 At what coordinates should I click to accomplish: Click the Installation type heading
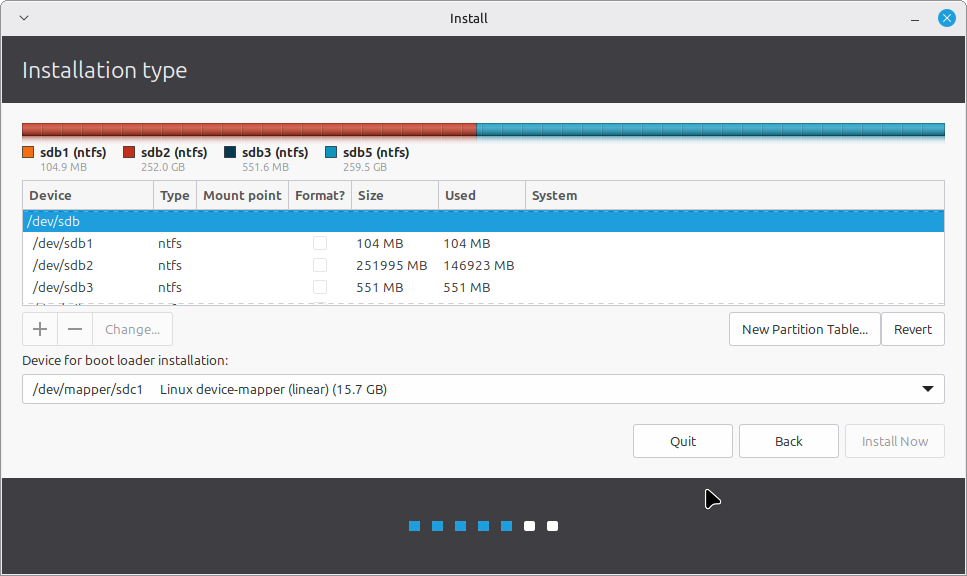pos(104,70)
